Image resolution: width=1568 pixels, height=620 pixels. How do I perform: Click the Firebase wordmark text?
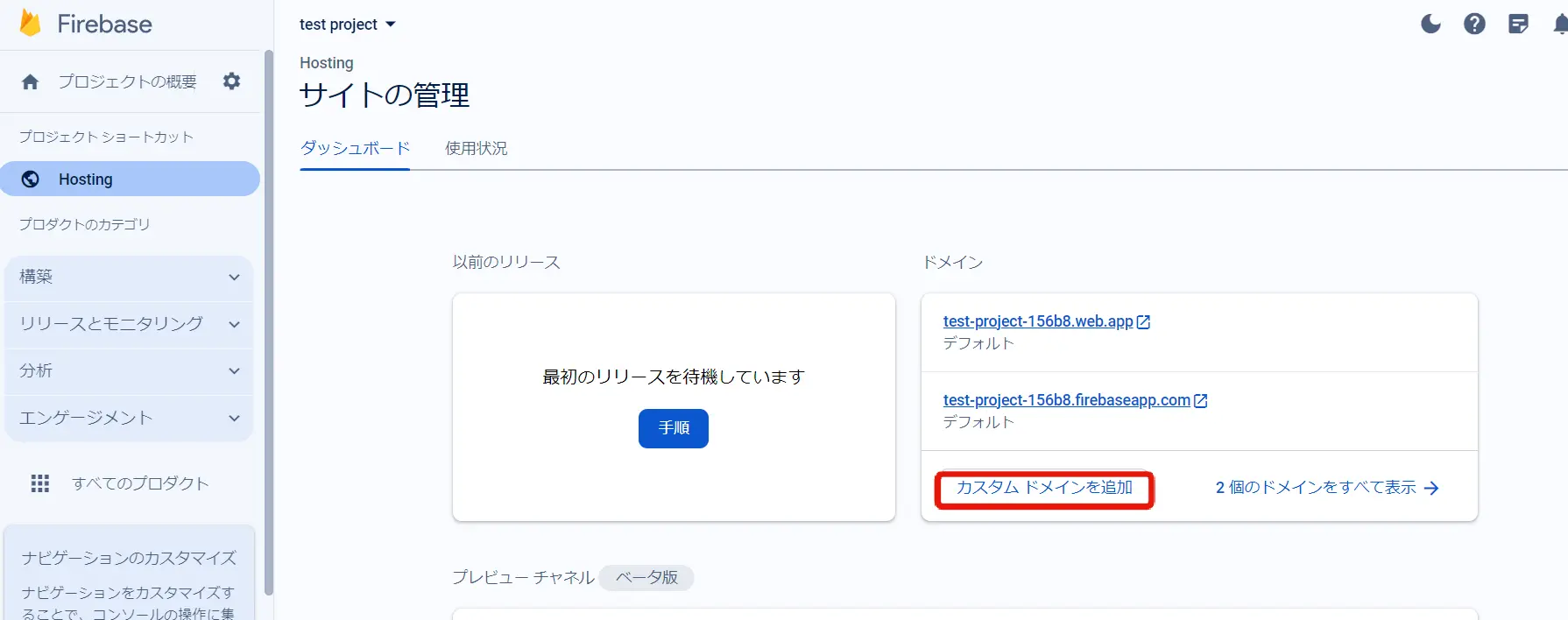104,24
